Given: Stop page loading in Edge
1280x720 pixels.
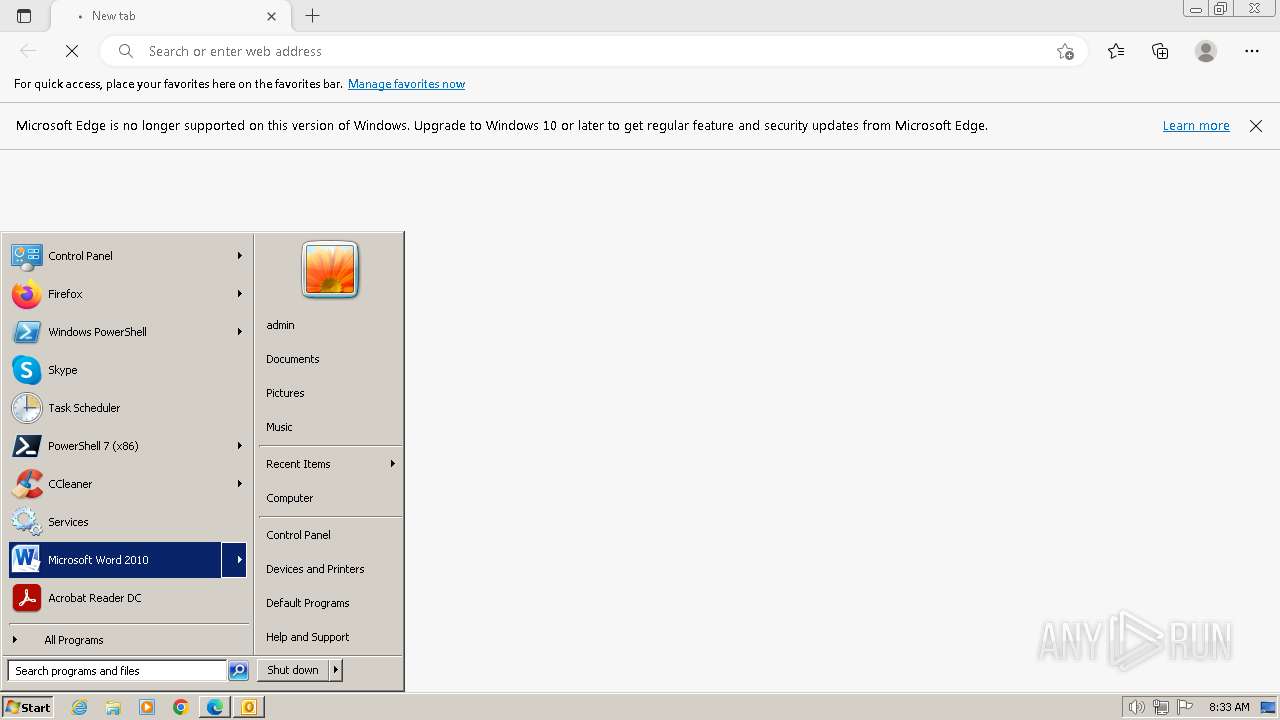Looking at the screenshot, I should (x=72, y=51).
